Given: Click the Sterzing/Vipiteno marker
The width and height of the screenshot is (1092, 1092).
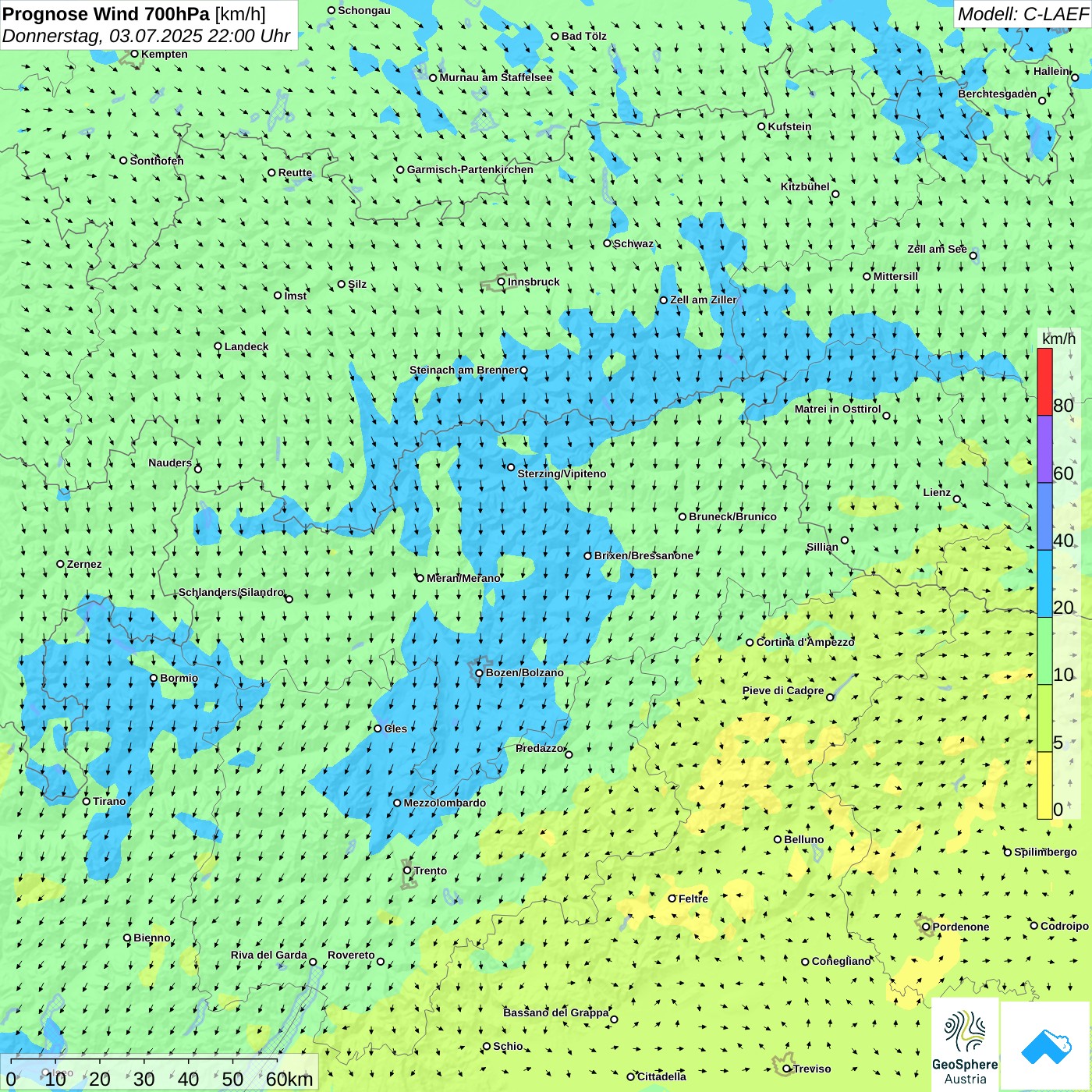Looking at the screenshot, I should [511, 467].
